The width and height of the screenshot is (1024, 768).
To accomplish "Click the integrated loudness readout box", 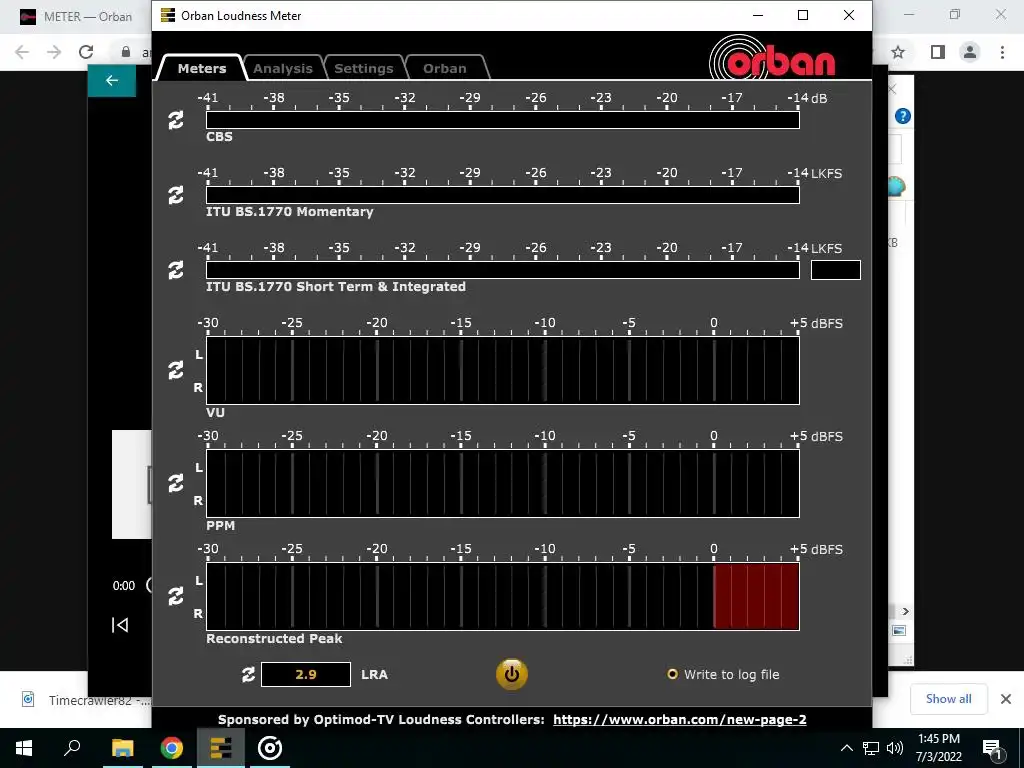I will [835, 270].
